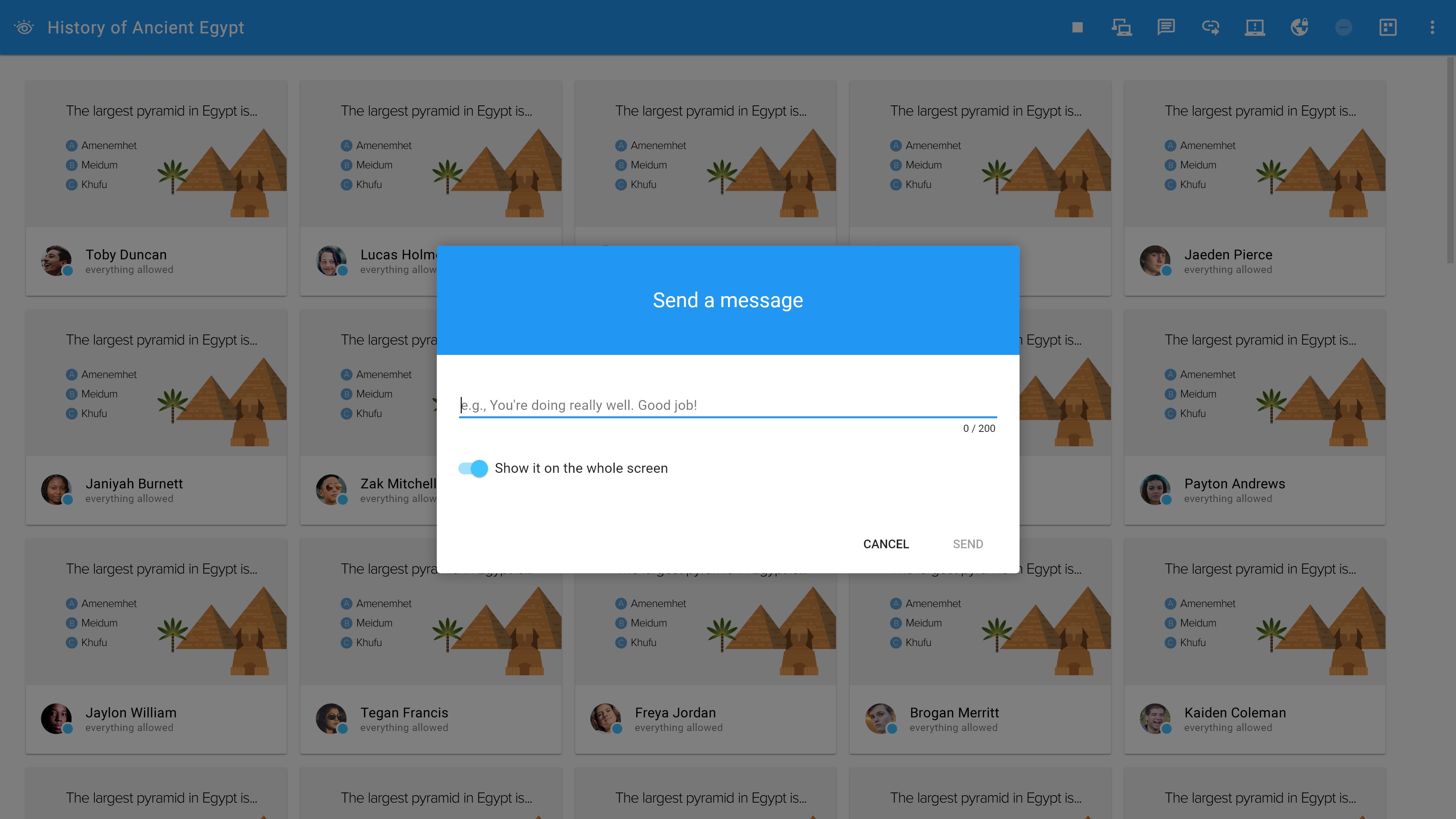Select Kaiden Coleman's screen thumbnail

coord(1255,612)
